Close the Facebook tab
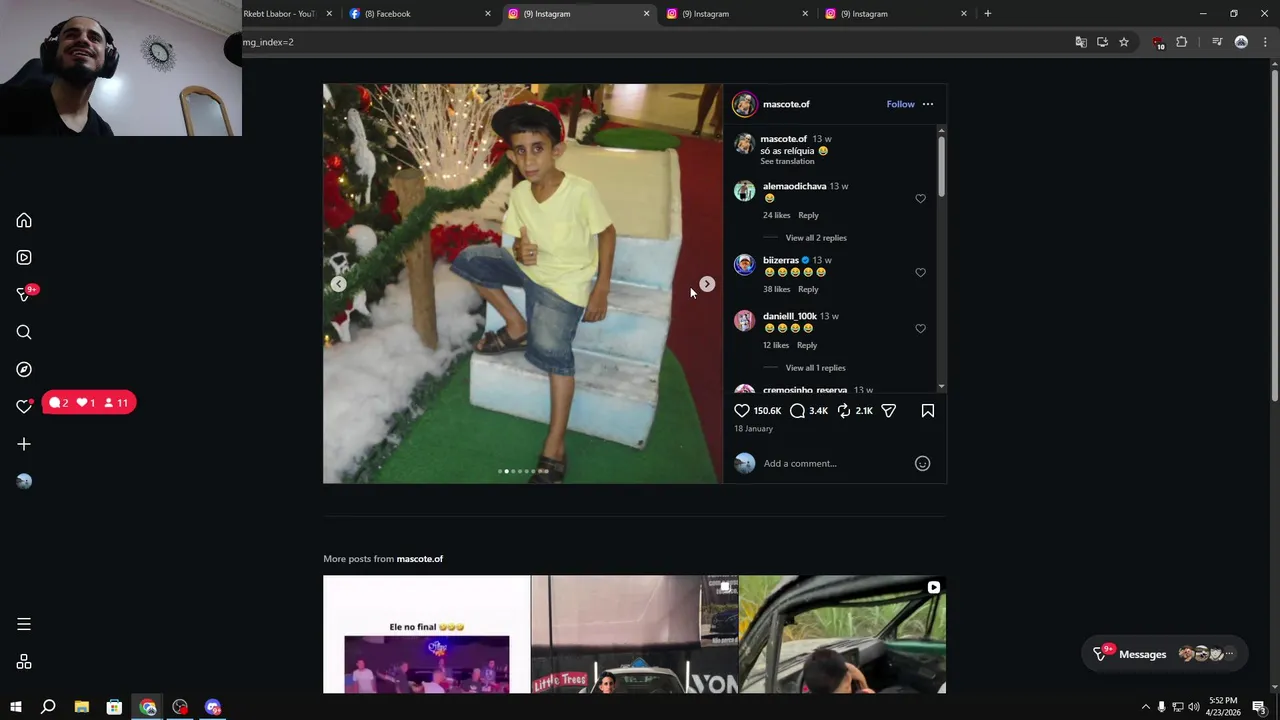This screenshot has width=1280, height=720. tap(488, 14)
